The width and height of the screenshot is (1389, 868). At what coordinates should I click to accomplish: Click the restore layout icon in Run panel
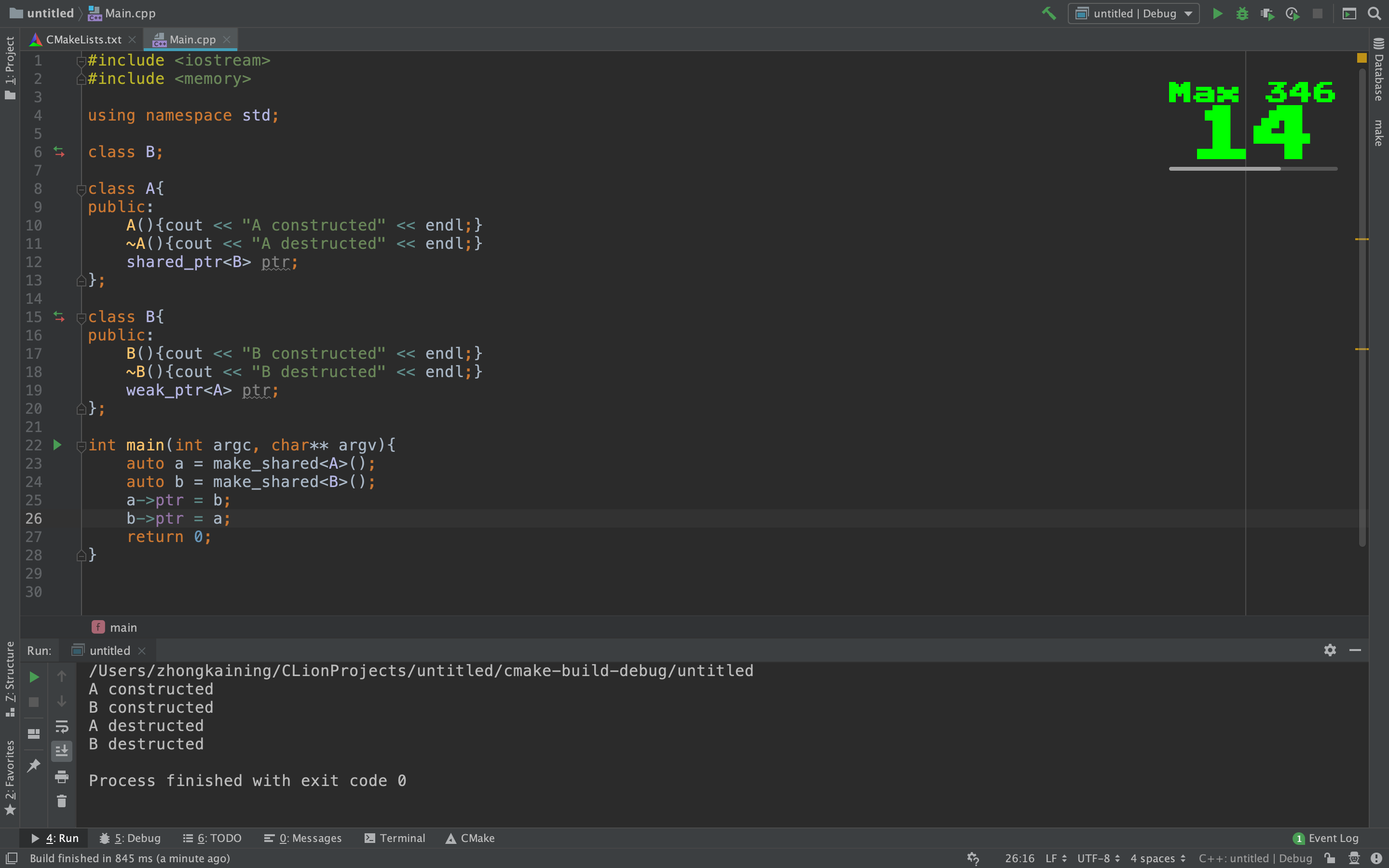(34, 733)
